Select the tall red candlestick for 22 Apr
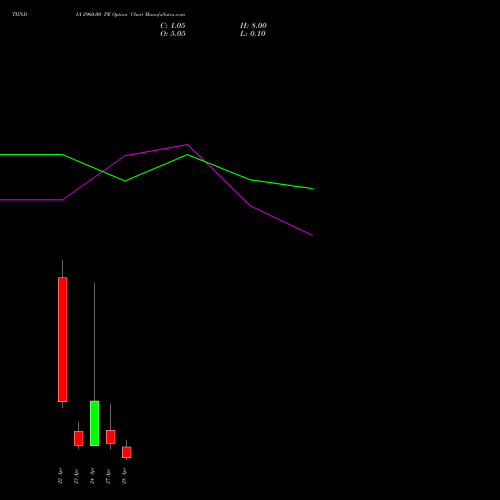 point(63,339)
